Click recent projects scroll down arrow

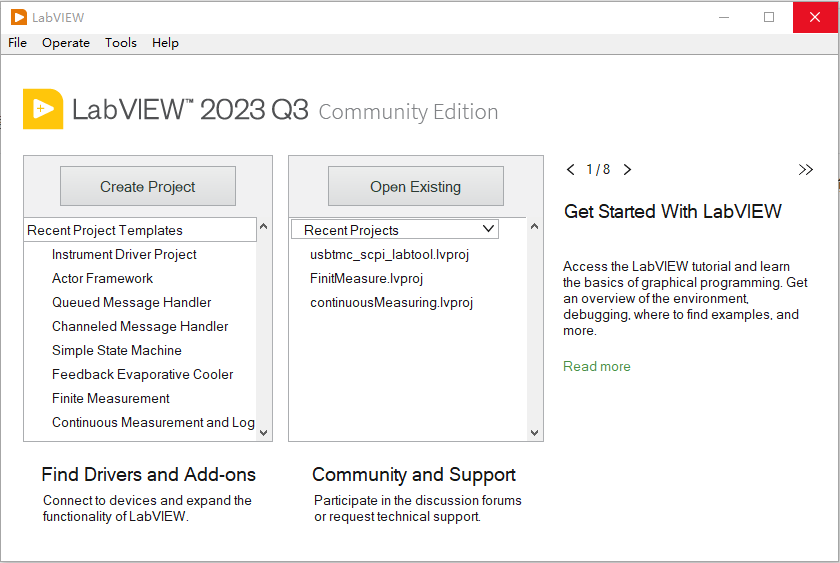(534, 432)
